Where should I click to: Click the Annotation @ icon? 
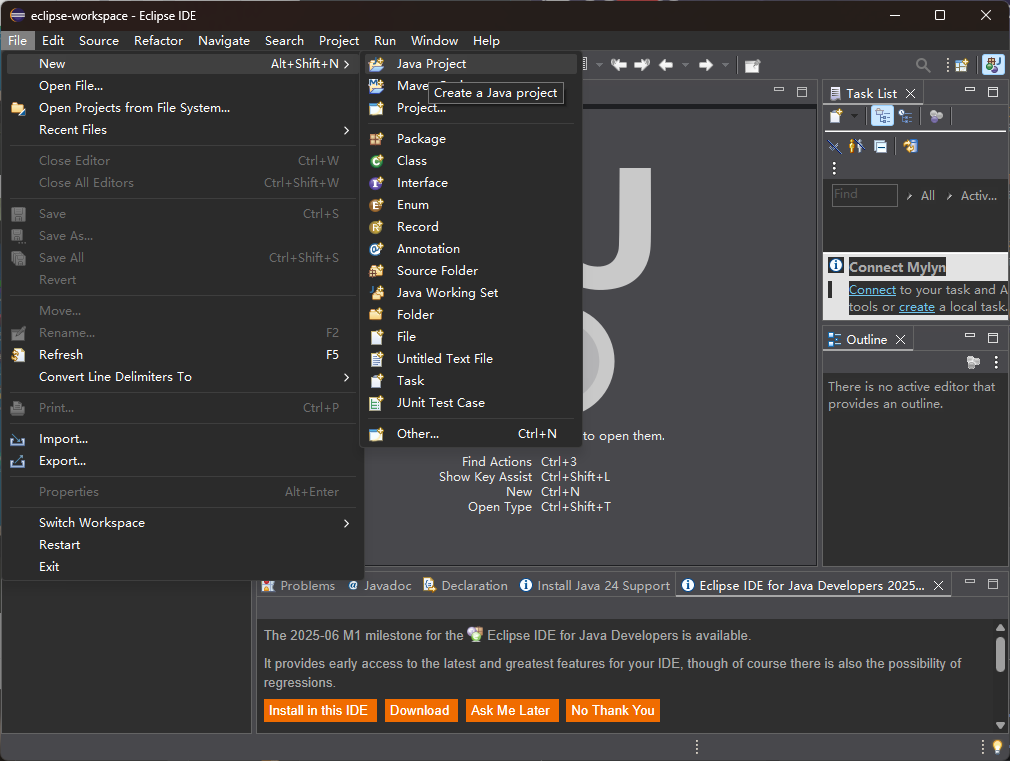click(x=377, y=248)
